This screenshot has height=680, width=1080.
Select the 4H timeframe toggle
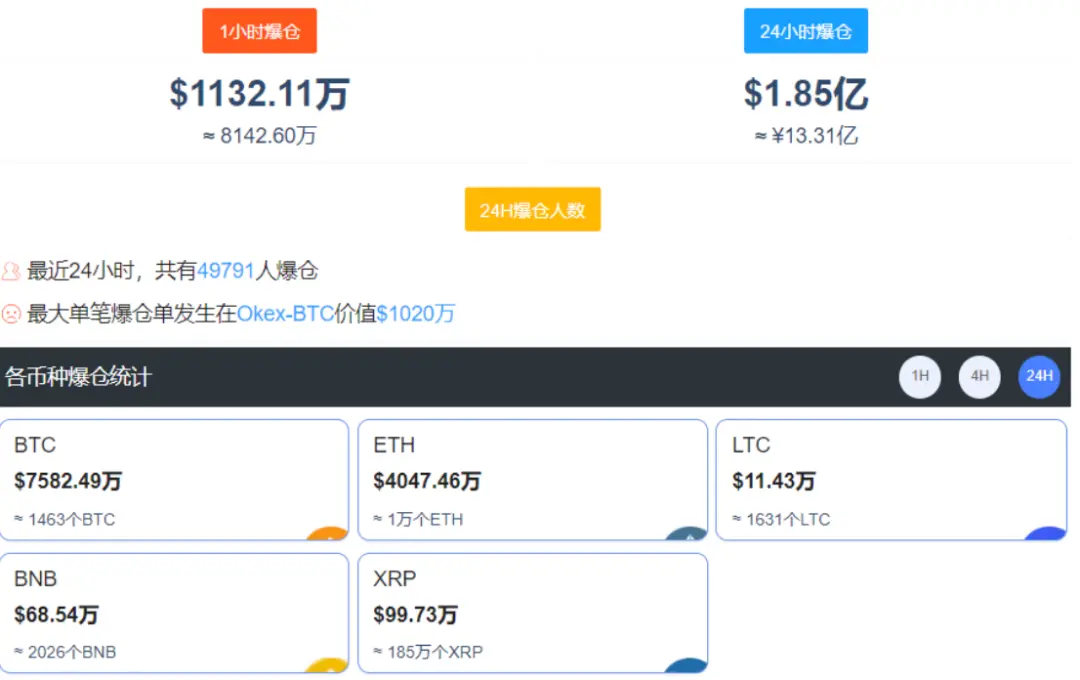(x=979, y=377)
